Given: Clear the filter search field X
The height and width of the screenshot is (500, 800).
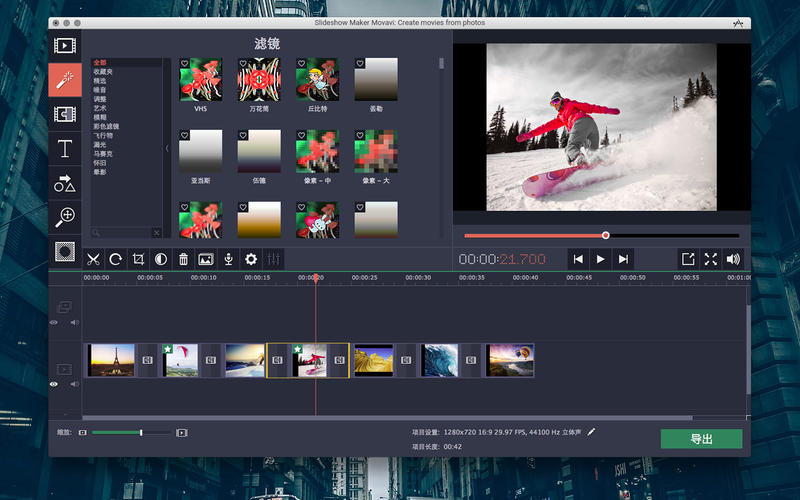Looking at the screenshot, I should tap(157, 233).
